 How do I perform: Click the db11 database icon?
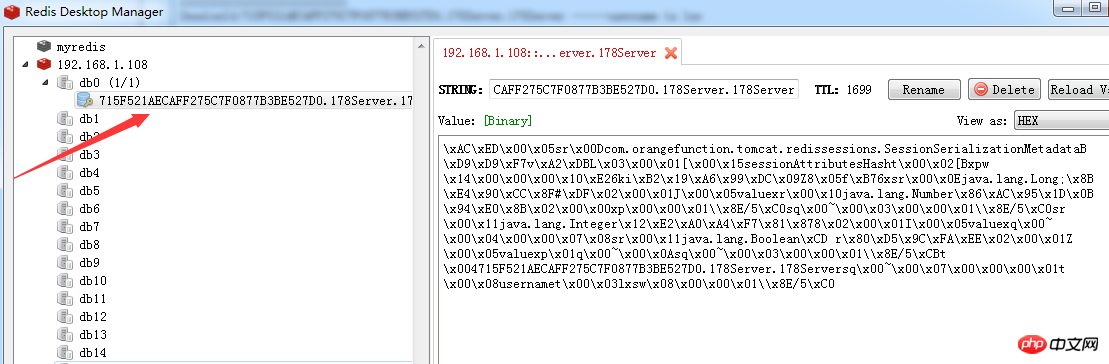click(x=65, y=298)
